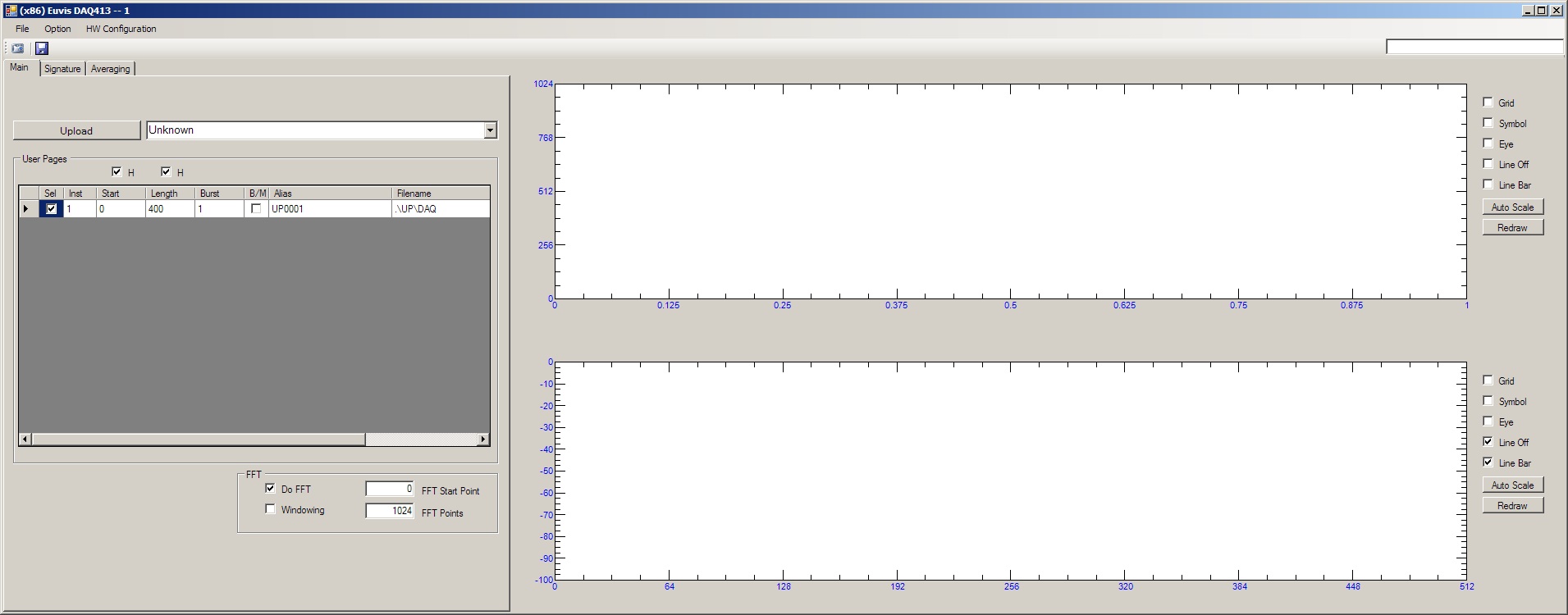Screen dimensions: 1568x615
Task: Click the B/M column header
Action: point(257,194)
